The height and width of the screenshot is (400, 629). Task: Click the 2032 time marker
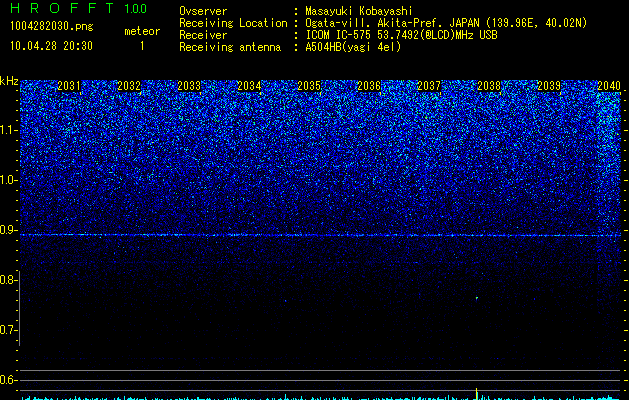pyautogui.click(x=129, y=85)
